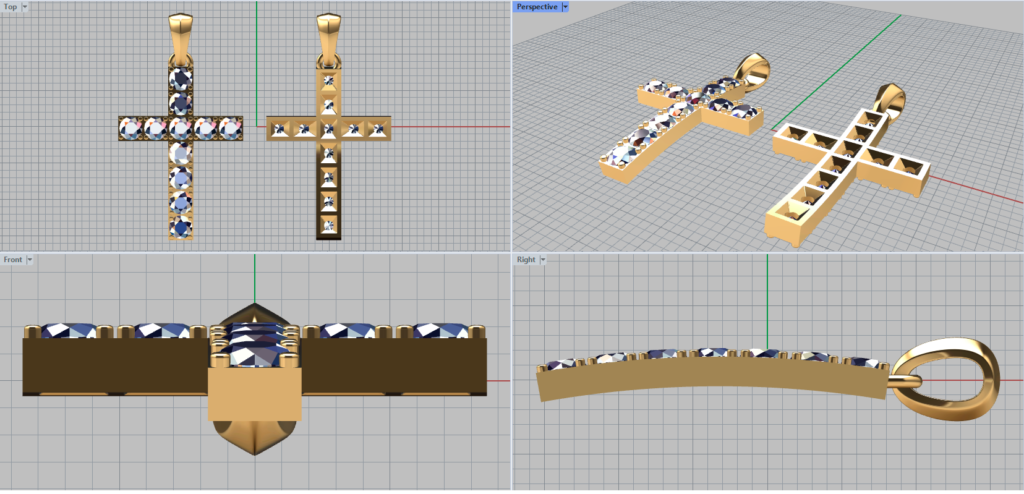Click bail of back-side gold cross in Top view

328,35
